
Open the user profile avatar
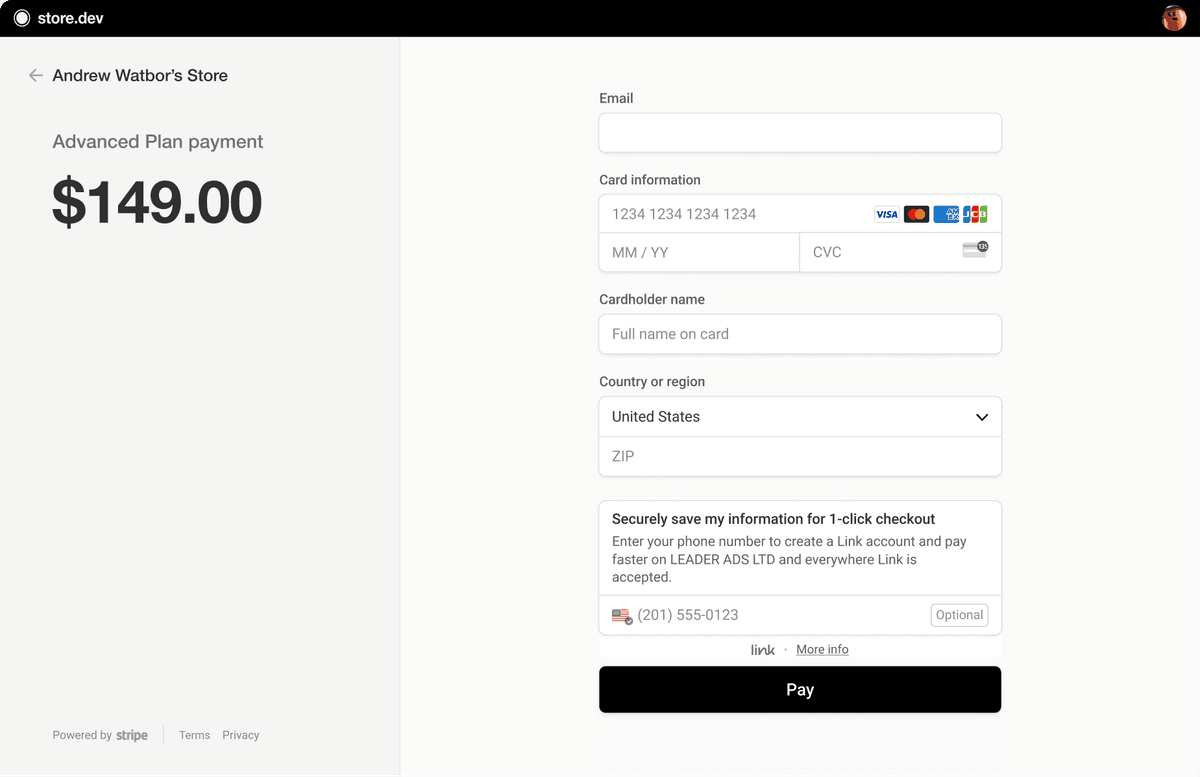coord(1173,18)
